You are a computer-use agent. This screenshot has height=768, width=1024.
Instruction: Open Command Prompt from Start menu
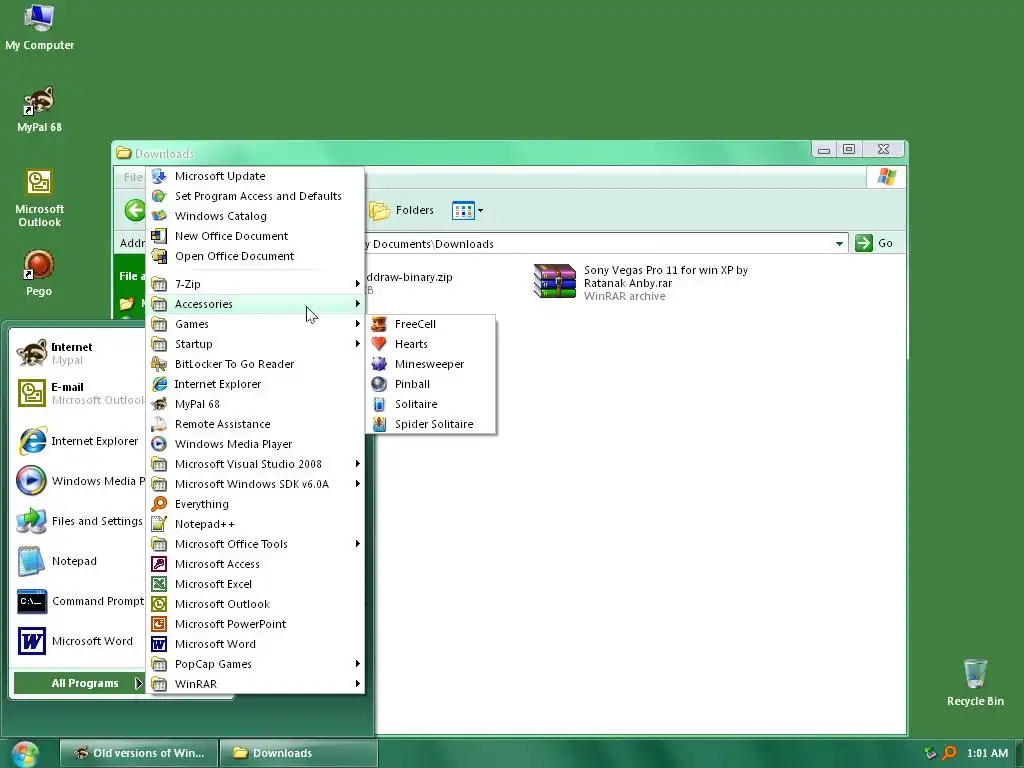[79, 601]
